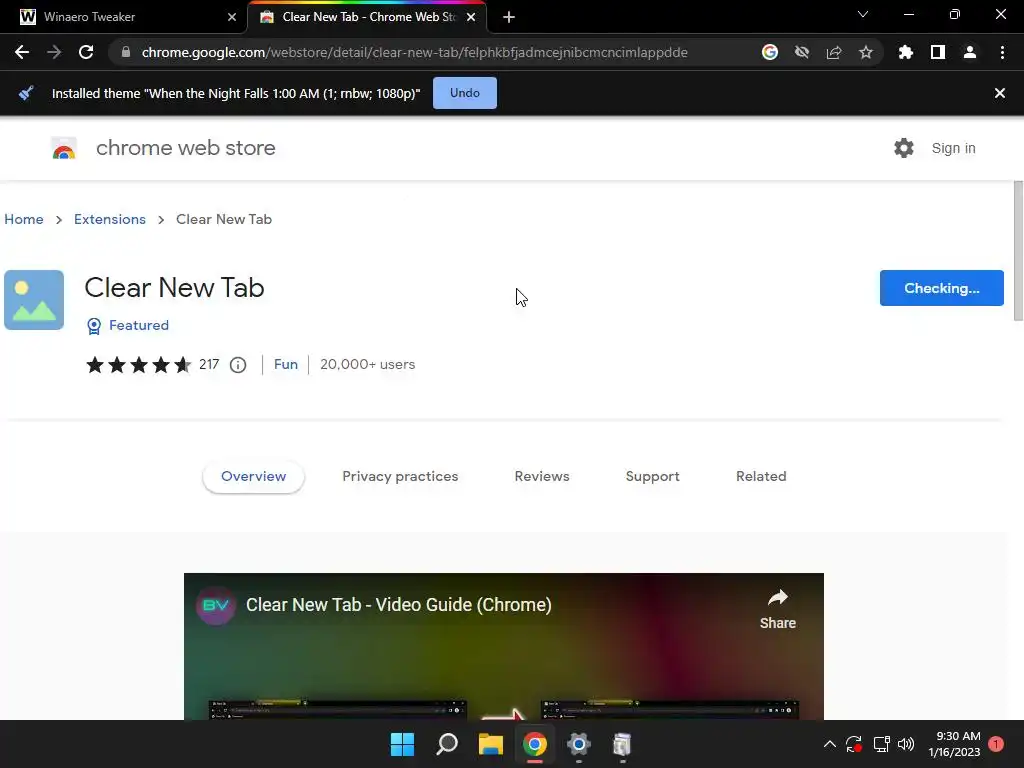
Task: Toggle the Chrome side panel
Action: pyautogui.click(x=938, y=52)
